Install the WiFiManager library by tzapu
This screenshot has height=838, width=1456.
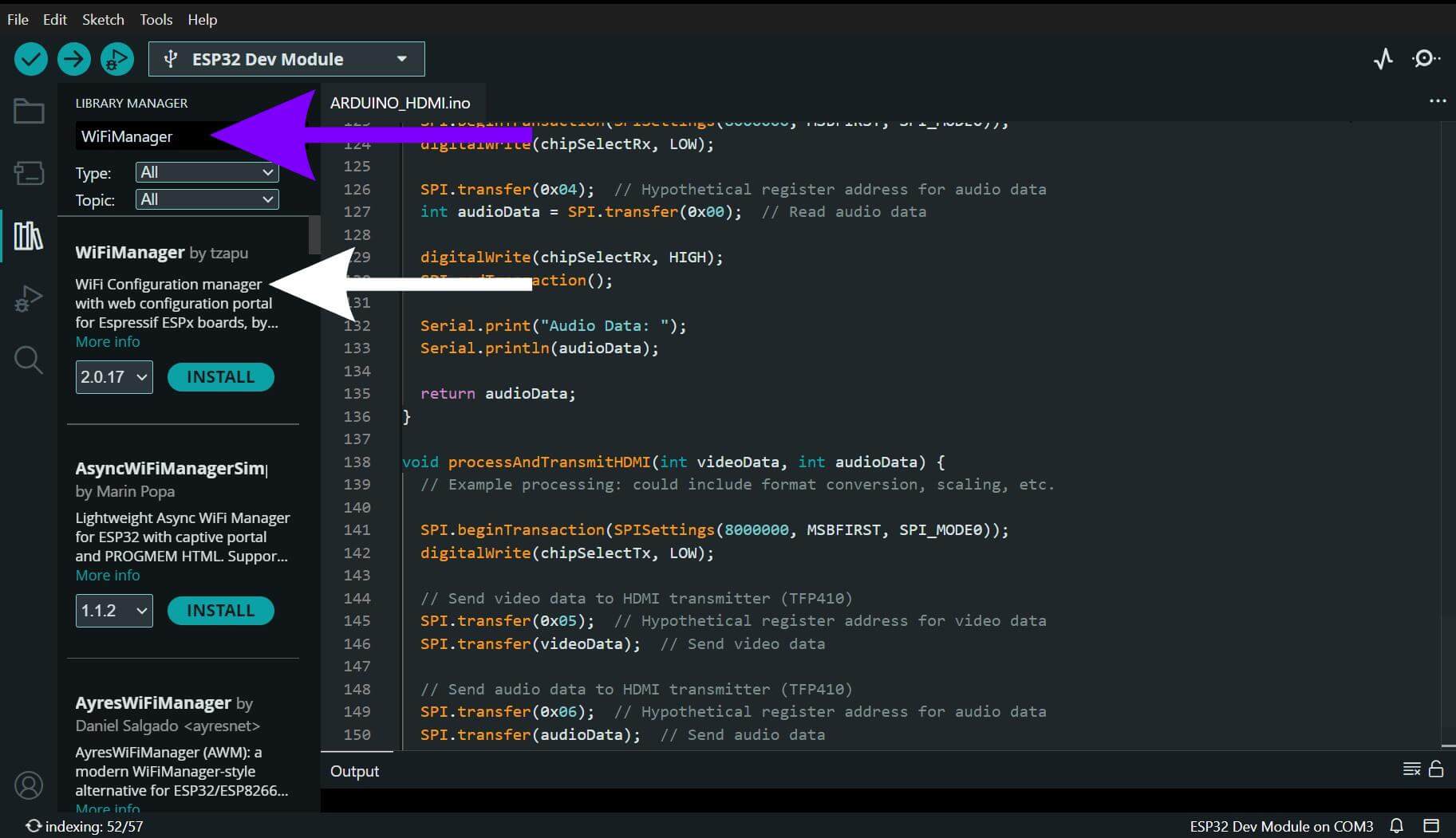(x=221, y=377)
